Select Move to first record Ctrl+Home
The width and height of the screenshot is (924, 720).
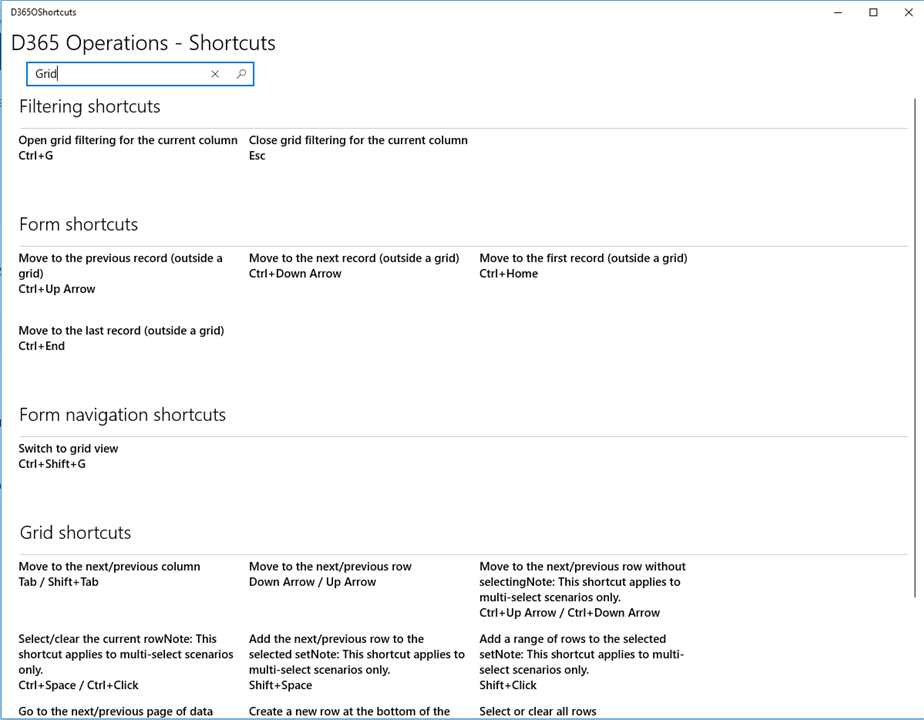pyautogui.click(x=583, y=266)
